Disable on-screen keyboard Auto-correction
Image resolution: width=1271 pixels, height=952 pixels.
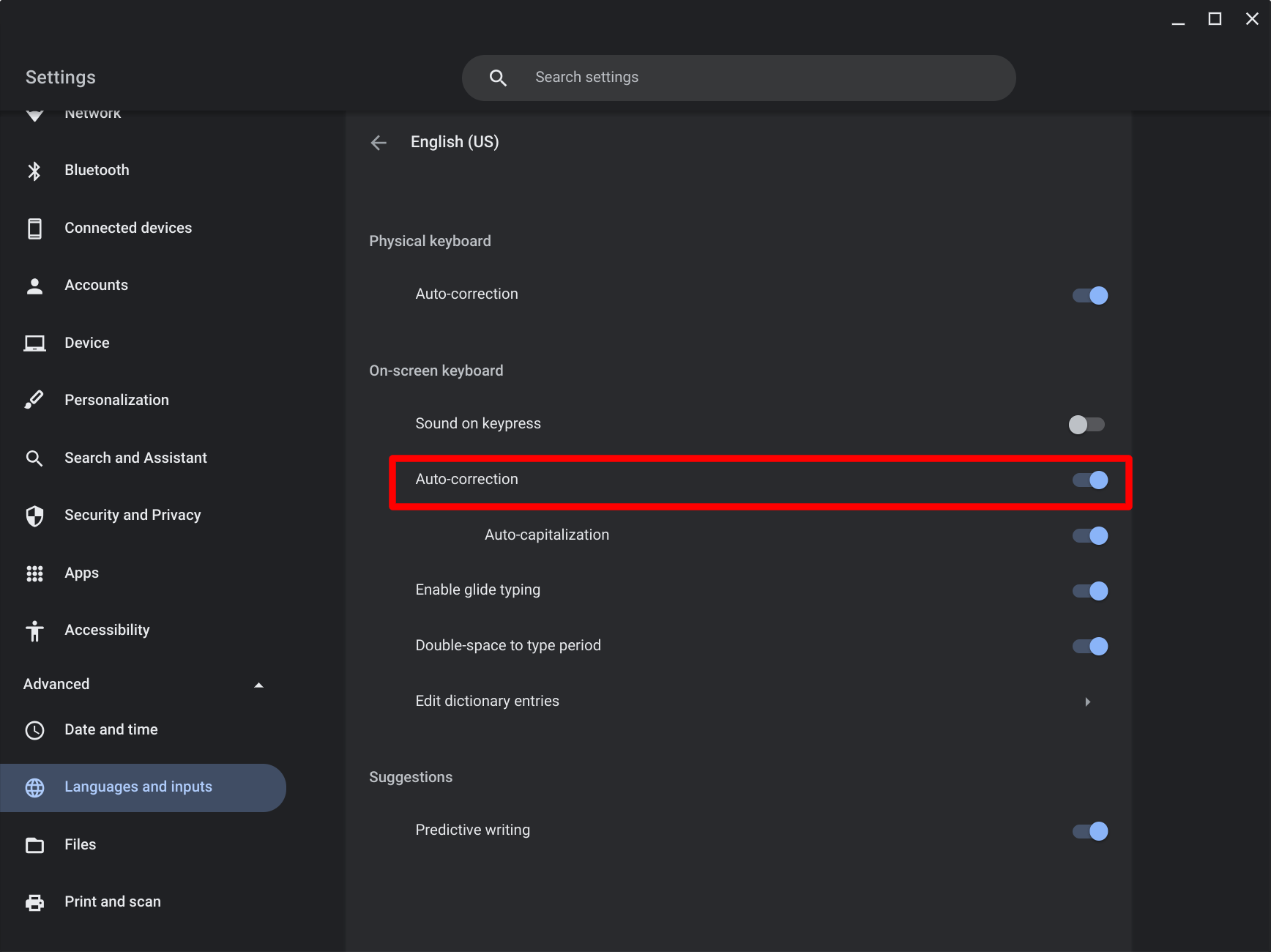pos(1089,480)
